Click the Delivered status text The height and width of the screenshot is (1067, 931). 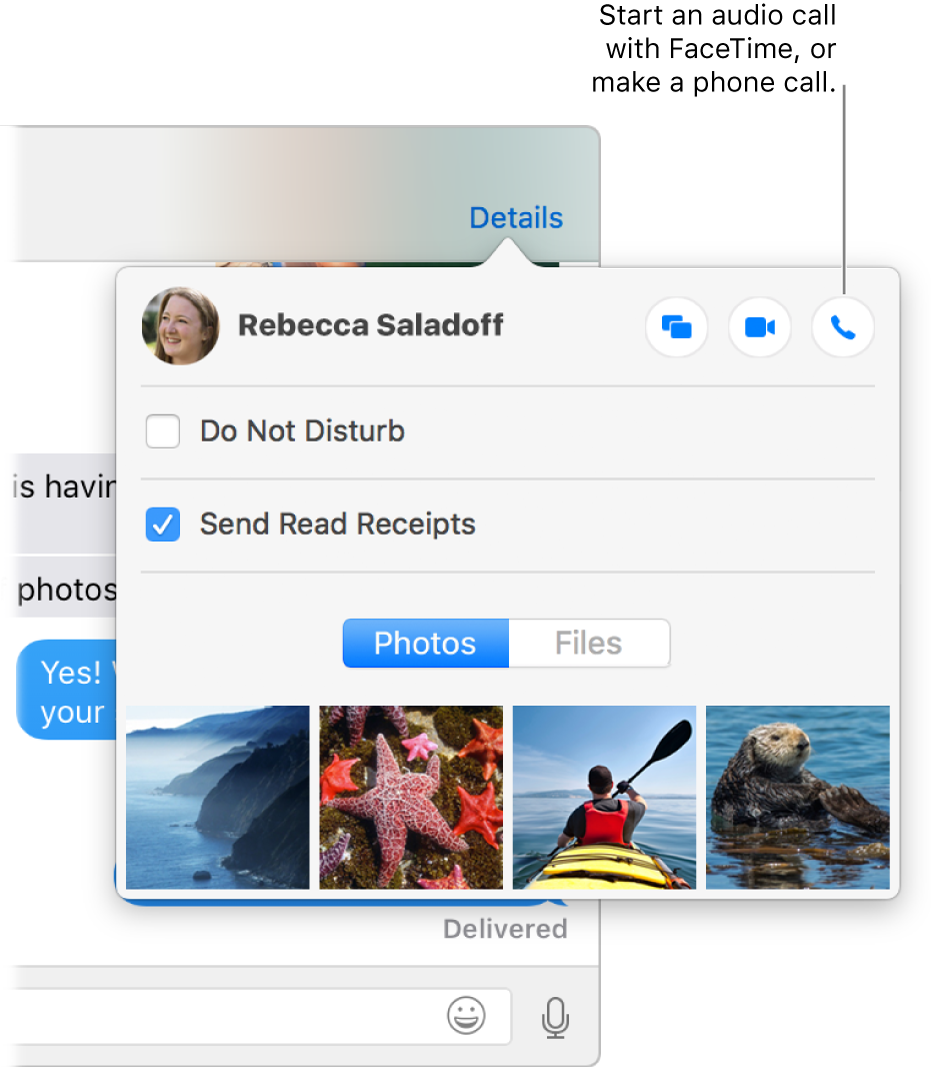pos(505,929)
